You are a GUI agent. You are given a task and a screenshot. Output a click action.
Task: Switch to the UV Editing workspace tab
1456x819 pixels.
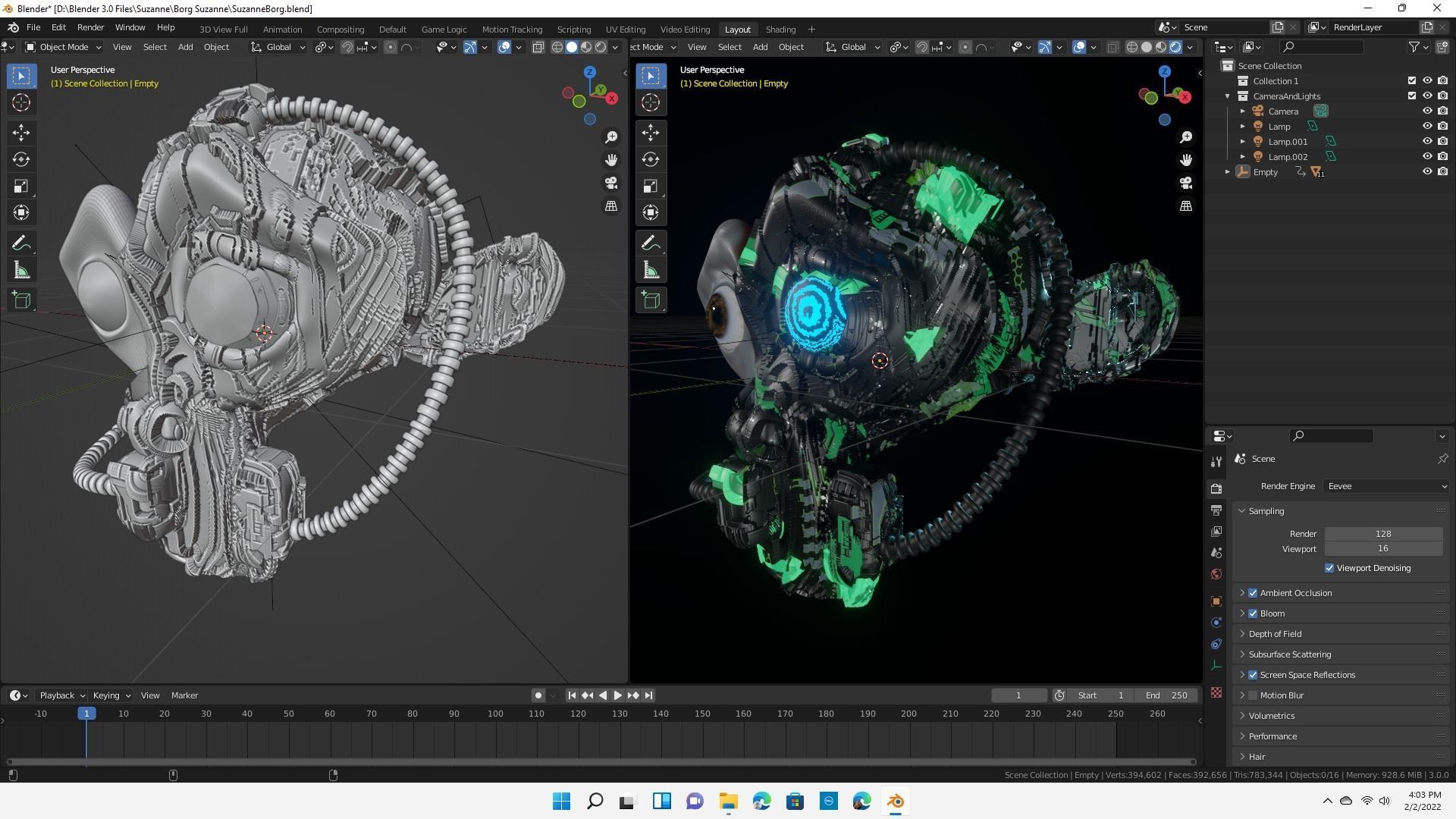[x=626, y=30]
